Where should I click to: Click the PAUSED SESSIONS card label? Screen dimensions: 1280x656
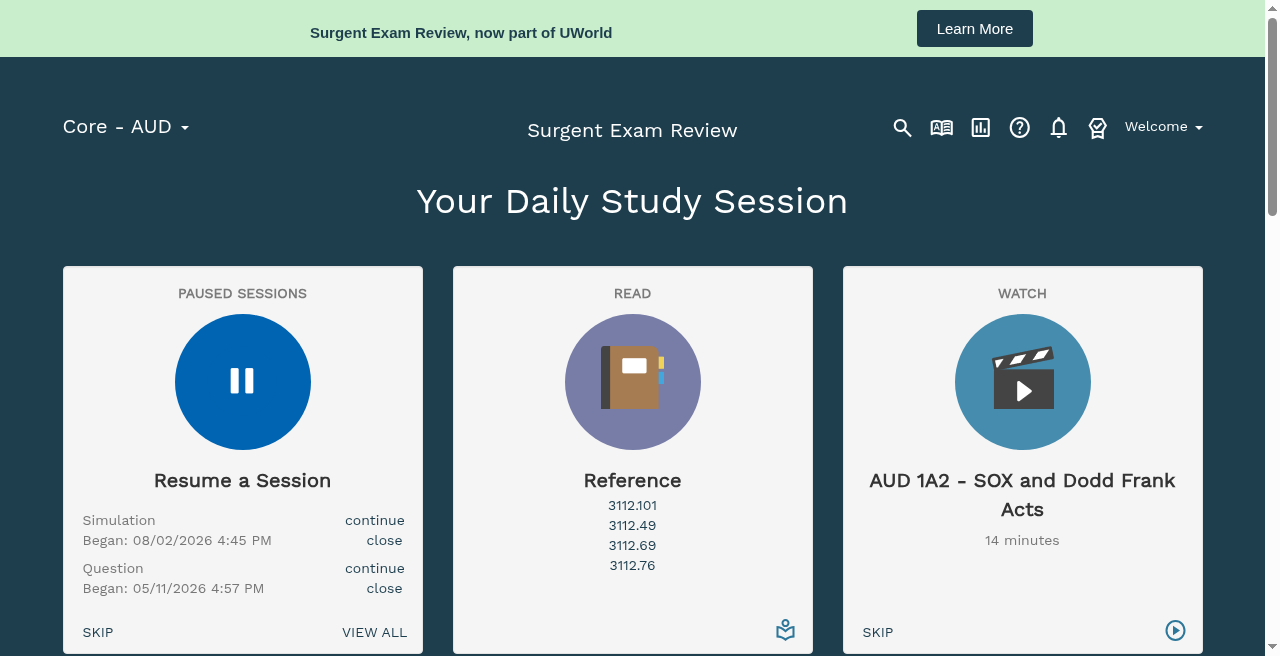pyautogui.click(x=242, y=294)
